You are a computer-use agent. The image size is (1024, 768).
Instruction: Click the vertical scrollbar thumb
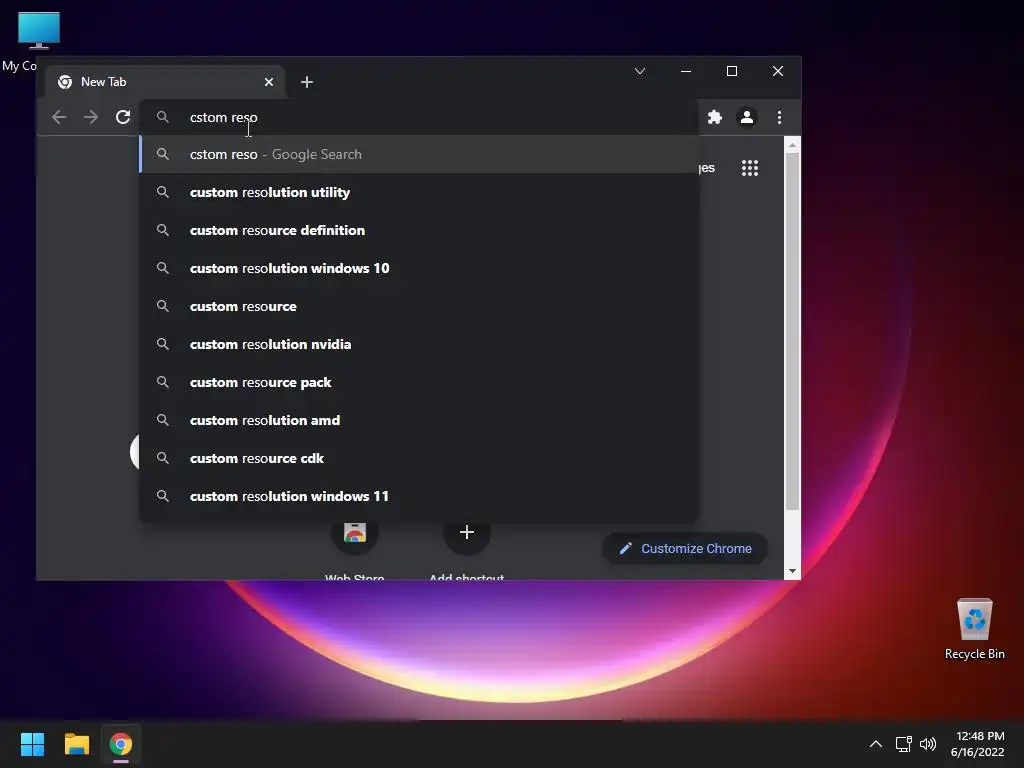point(792,331)
